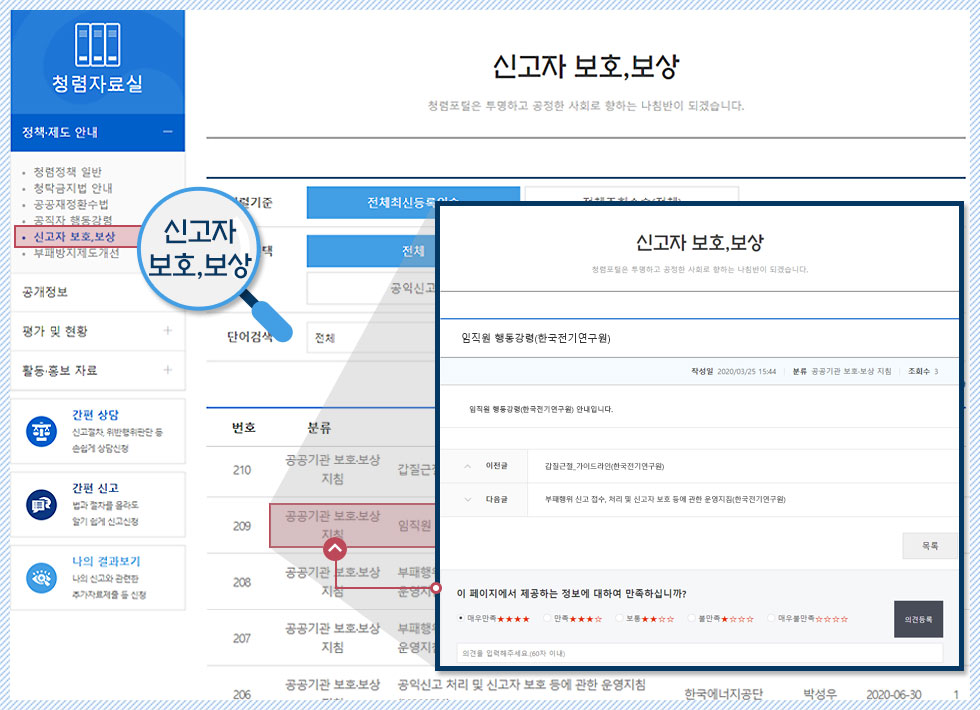
Task: Open the 전체 search type dropdown
Action: pos(371,338)
